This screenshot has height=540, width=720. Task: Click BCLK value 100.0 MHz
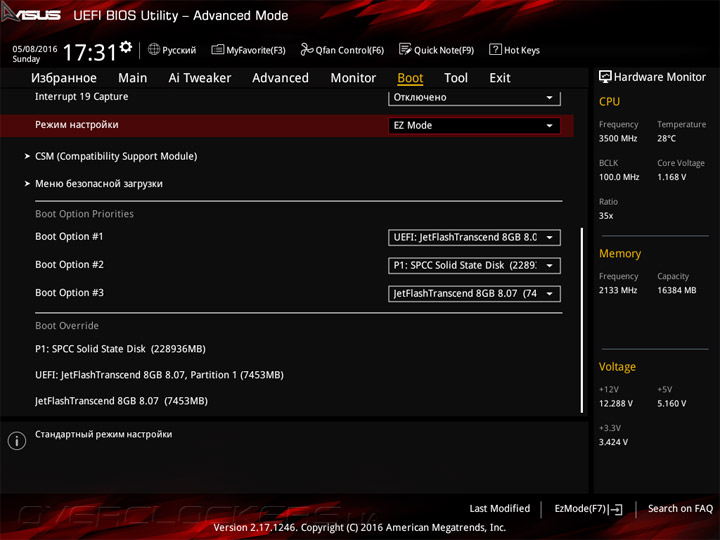click(x=619, y=177)
